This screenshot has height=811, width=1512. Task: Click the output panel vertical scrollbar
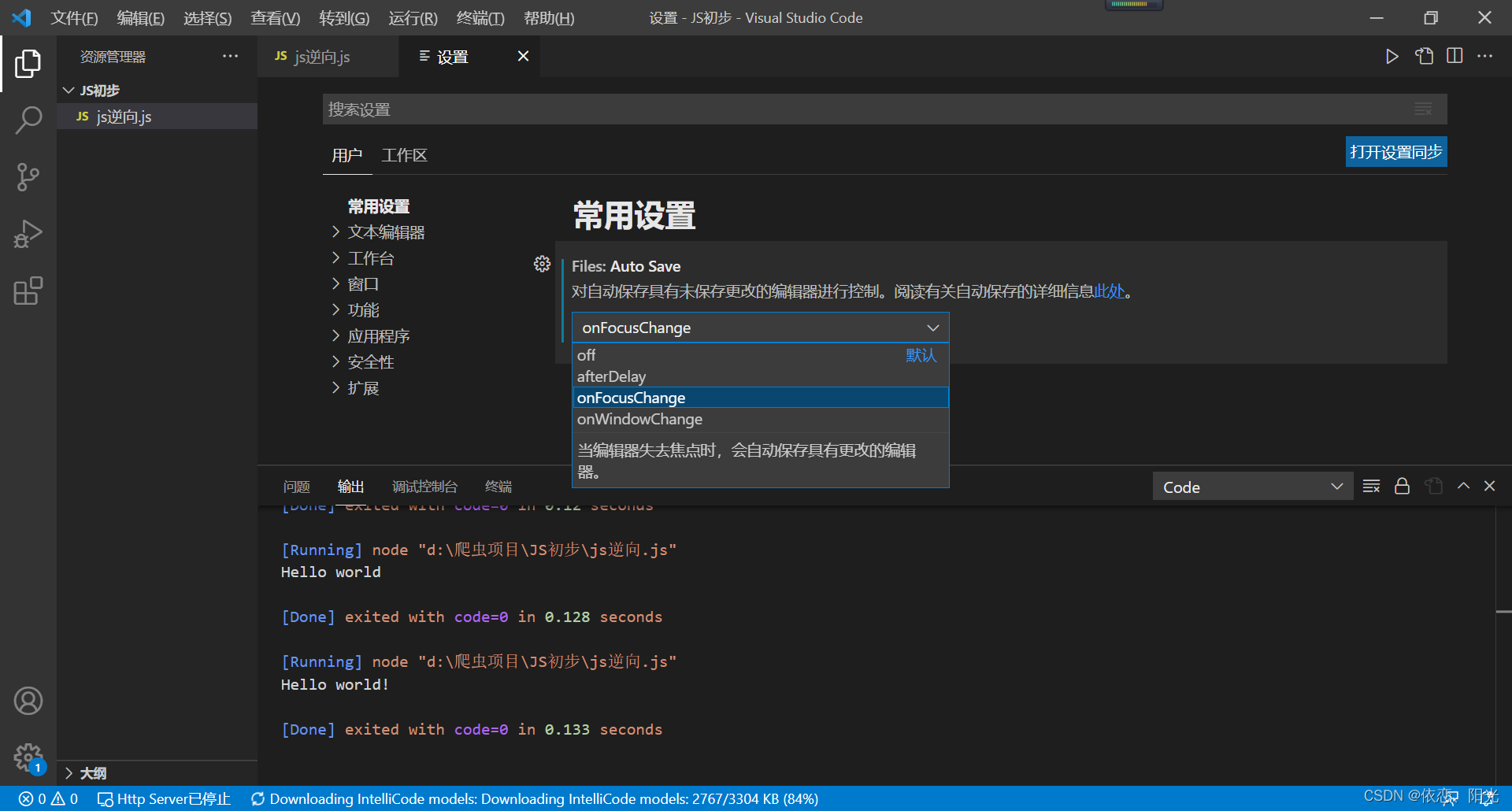click(1503, 646)
